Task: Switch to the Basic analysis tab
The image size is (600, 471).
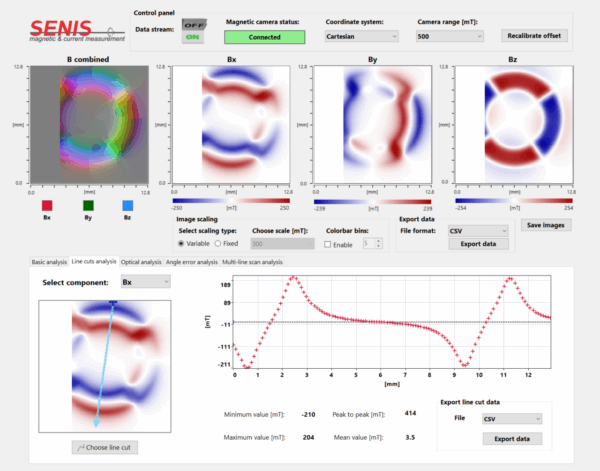Action: click(48, 262)
